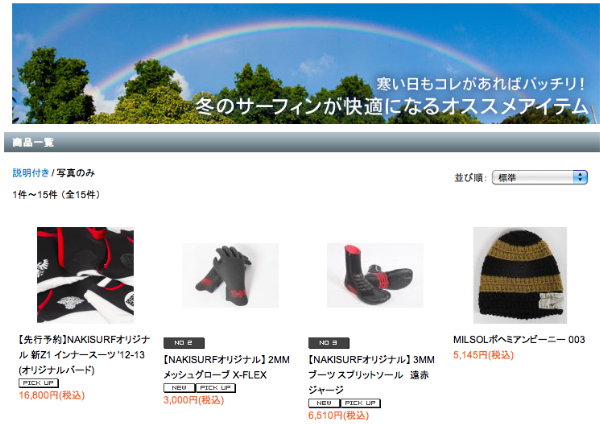The image size is (600, 425).
Task: Click the NEW badge under mesh glove
Action: [179, 388]
